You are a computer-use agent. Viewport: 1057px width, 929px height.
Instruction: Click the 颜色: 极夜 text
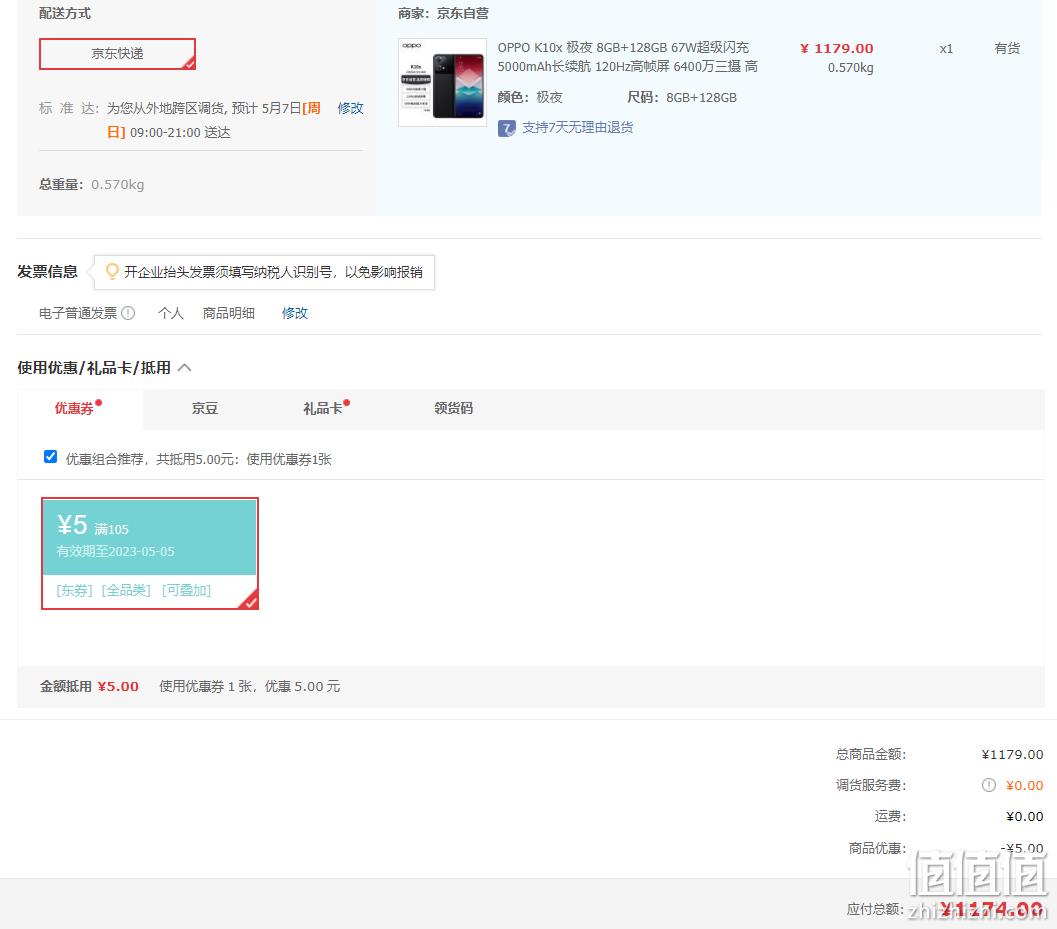(530, 98)
